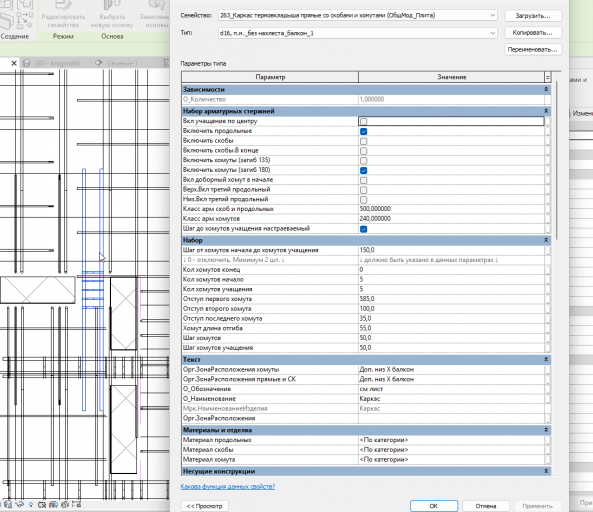Open the Тип type dropdown

[492, 33]
